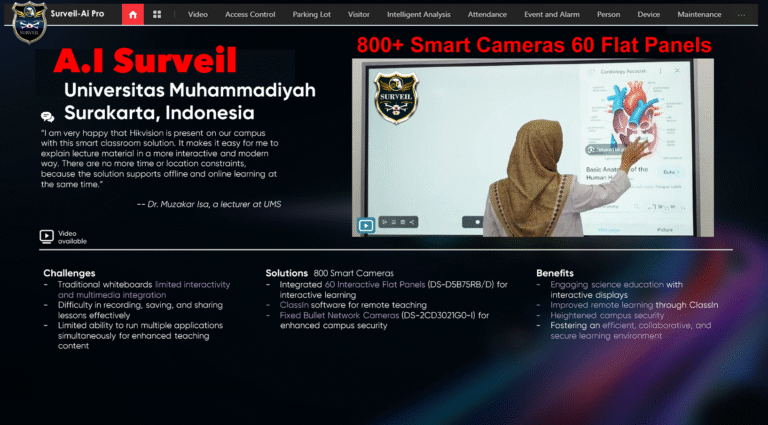Click 'Difficulty in recording, saving' bullet
Viewport: 768px width, 425px height.
click(x=140, y=310)
